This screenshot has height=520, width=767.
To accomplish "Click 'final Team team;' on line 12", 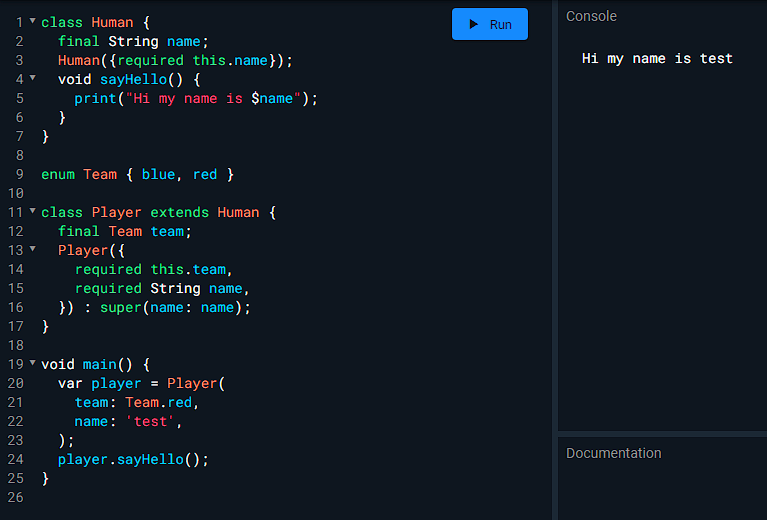I will [124, 231].
